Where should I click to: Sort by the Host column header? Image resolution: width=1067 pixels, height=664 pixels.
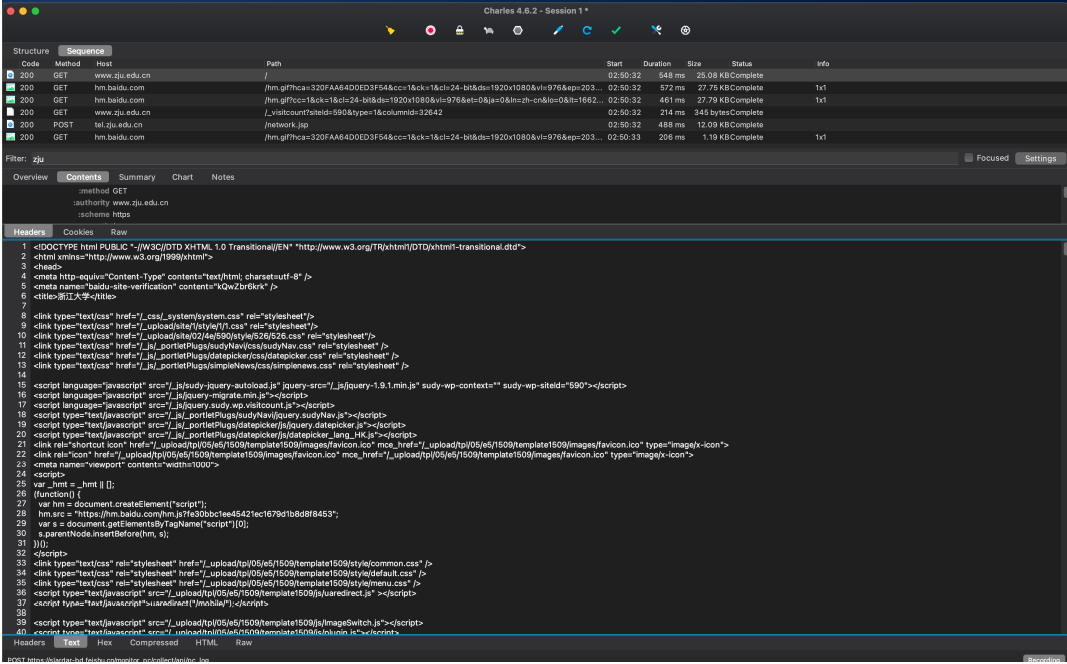pos(104,63)
